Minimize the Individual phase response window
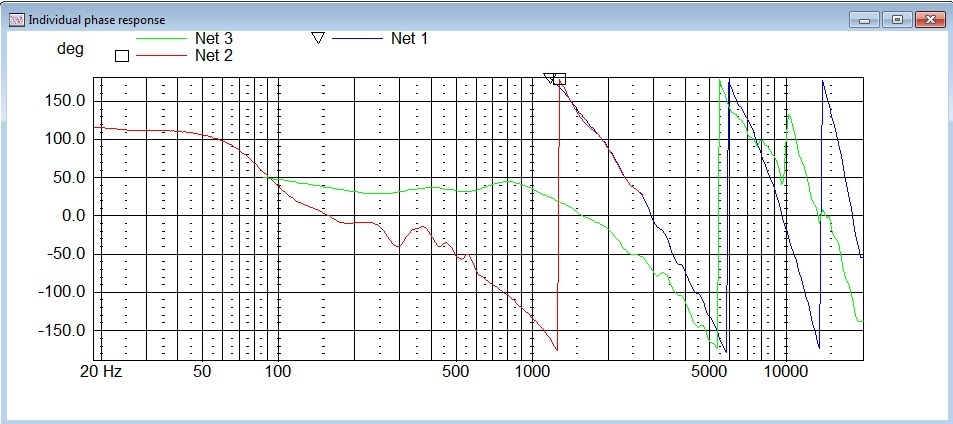Image resolution: width=953 pixels, height=424 pixels. [x=865, y=20]
